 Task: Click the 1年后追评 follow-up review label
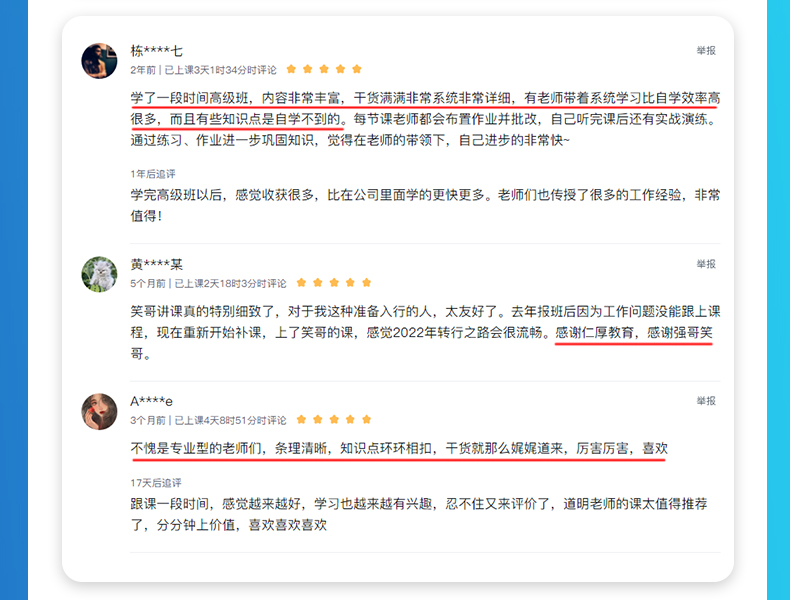(x=153, y=174)
